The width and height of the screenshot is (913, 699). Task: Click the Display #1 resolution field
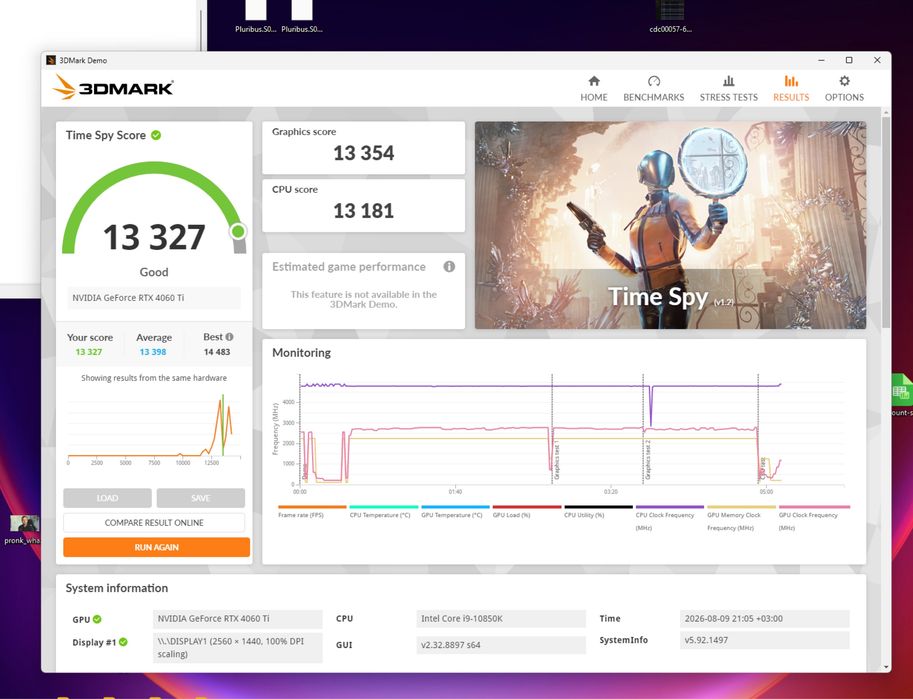238,647
